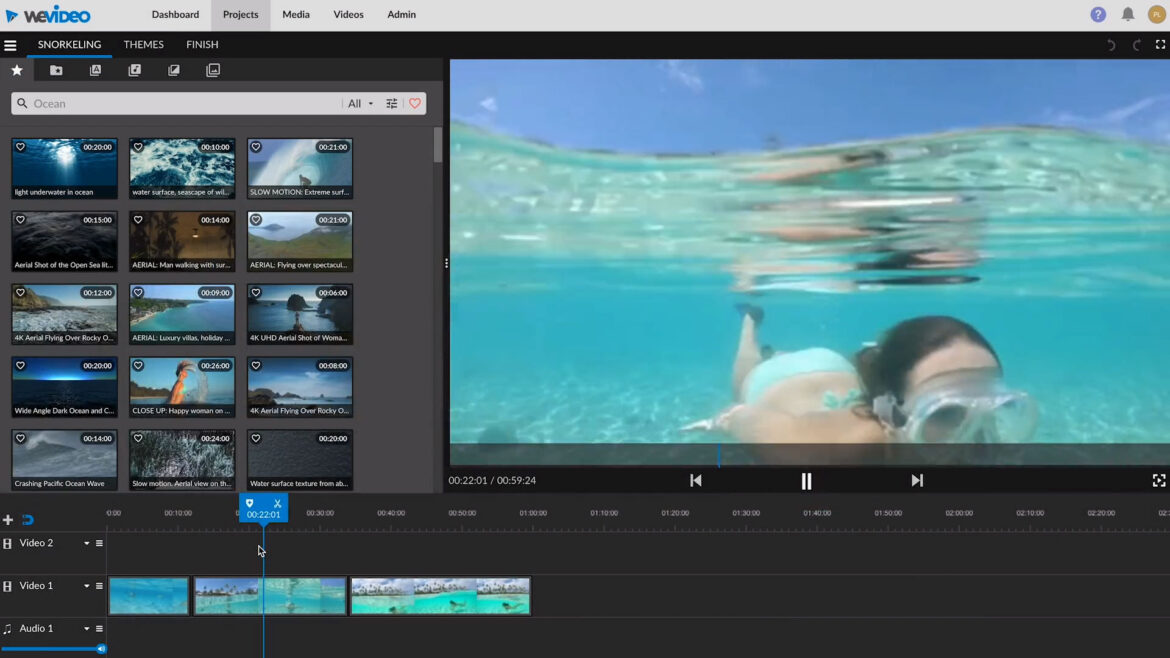Viewport: 1170px width, 658px height.
Task: Toggle timeline snapping magnet
Action: (x=28, y=520)
